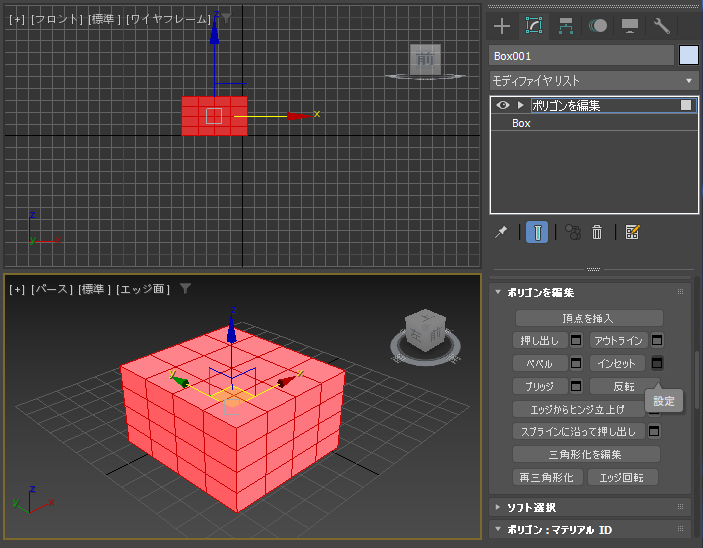Open the [フロント] viewport view menu
703x548 pixels.
point(56,19)
